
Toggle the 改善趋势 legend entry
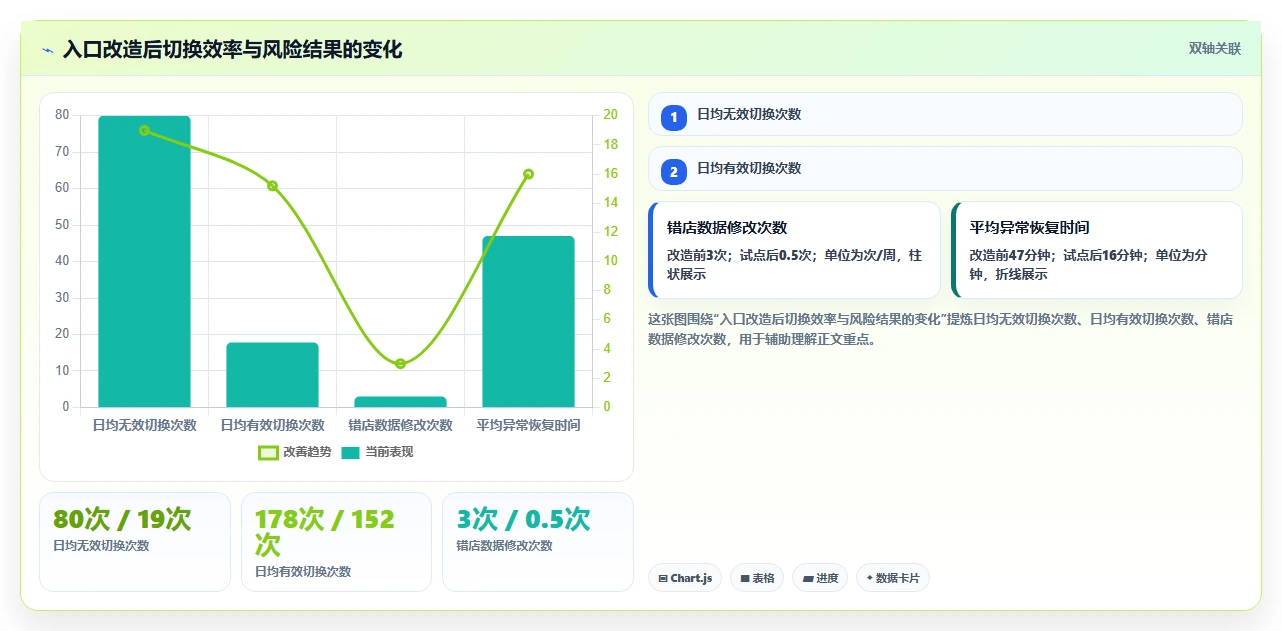click(295, 452)
